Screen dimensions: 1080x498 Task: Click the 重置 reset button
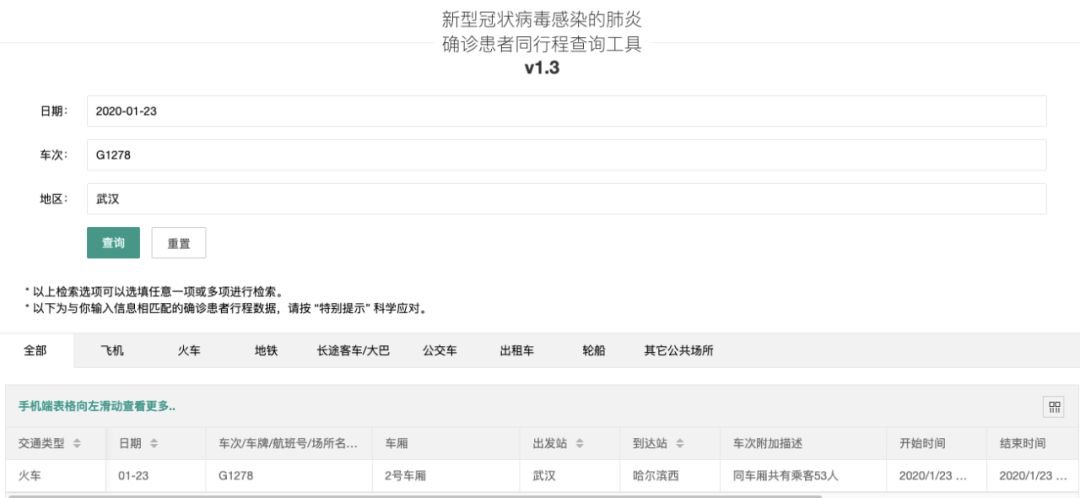178,243
